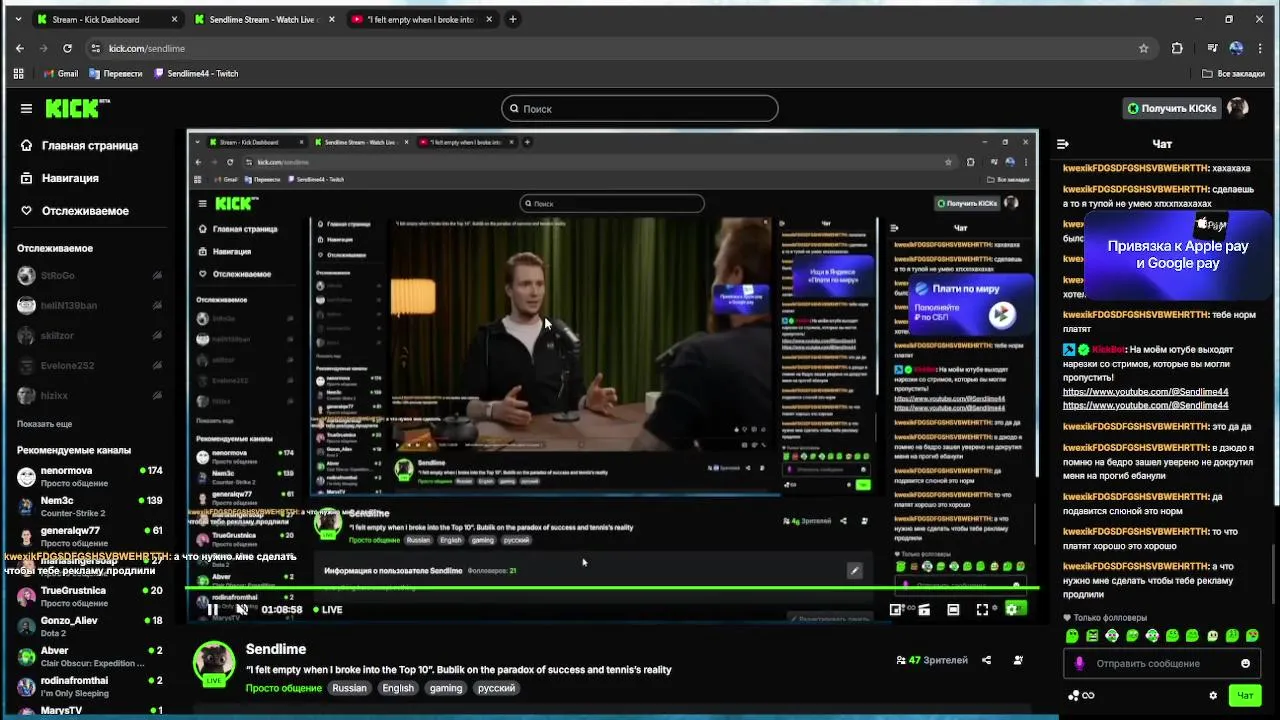Click the KICK logo
This screenshot has height=720, width=1280.
[77, 108]
